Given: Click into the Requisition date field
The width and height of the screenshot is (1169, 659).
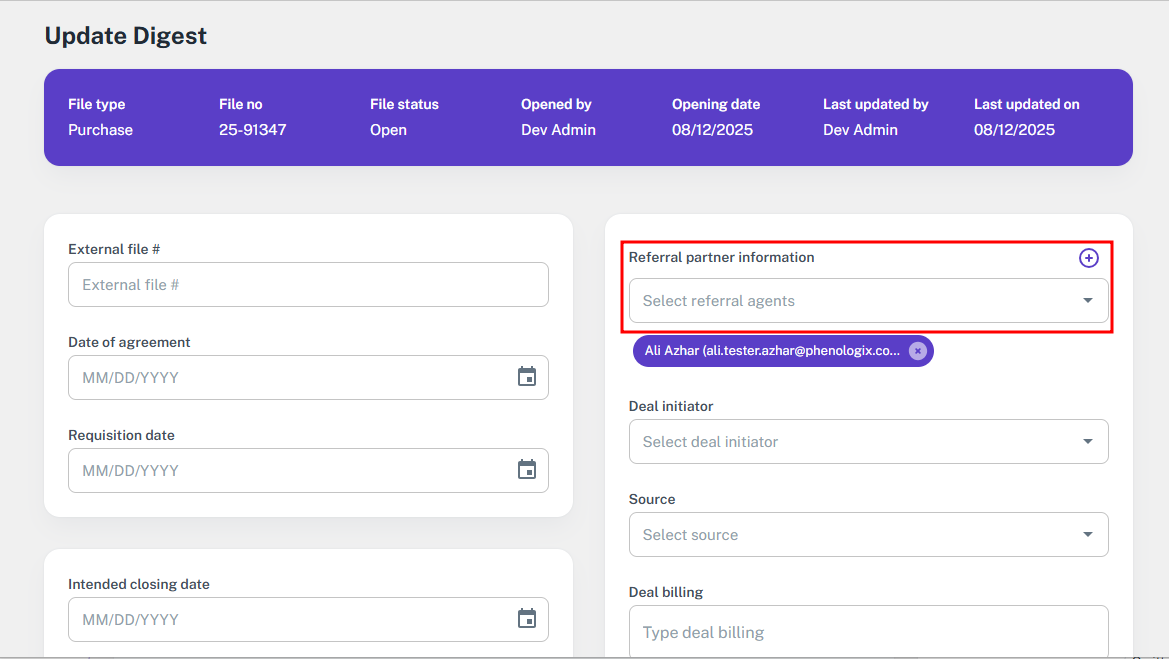Looking at the screenshot, I should 290,471.
